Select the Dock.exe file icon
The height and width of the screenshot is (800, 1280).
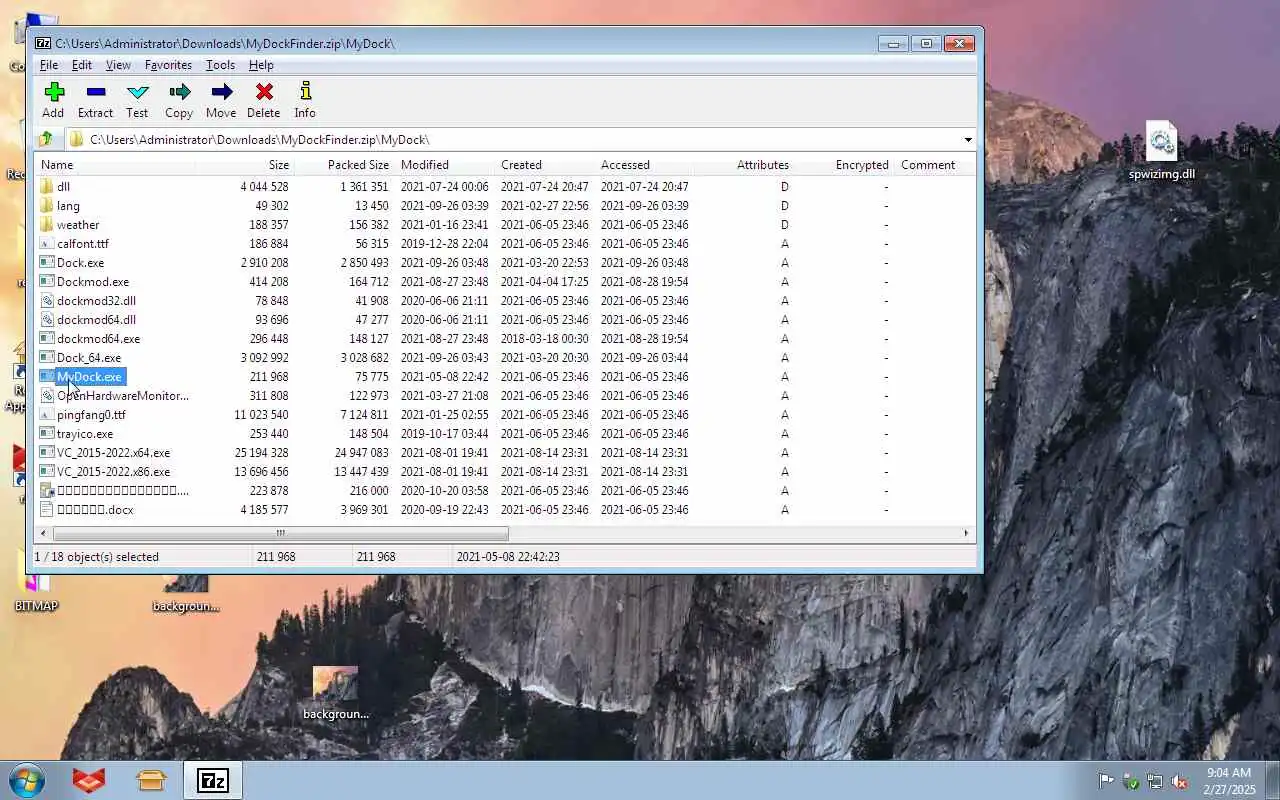tap(46, 262)
